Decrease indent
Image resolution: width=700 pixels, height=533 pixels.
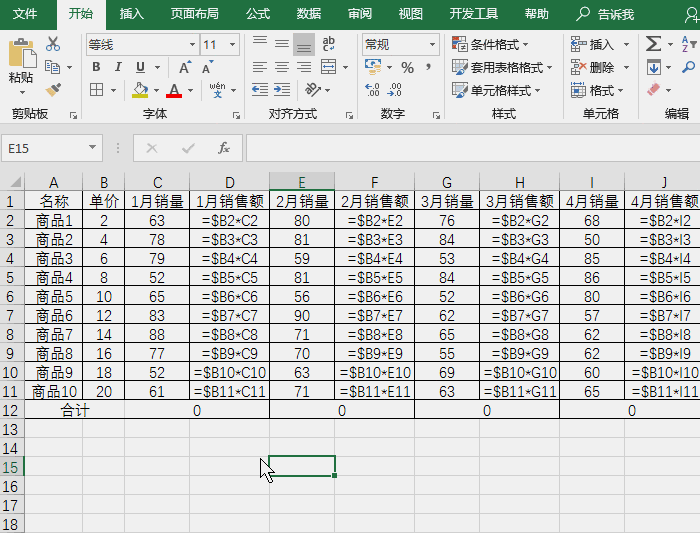click(x=260, y=90)
